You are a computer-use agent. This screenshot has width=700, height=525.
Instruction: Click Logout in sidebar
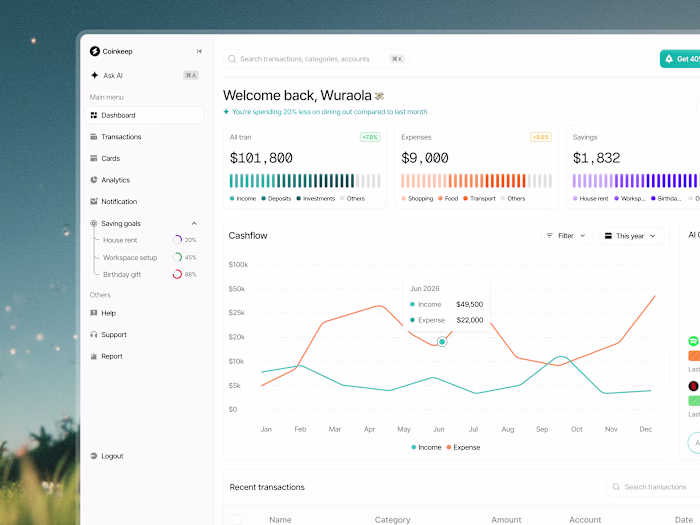click(145, 456)
